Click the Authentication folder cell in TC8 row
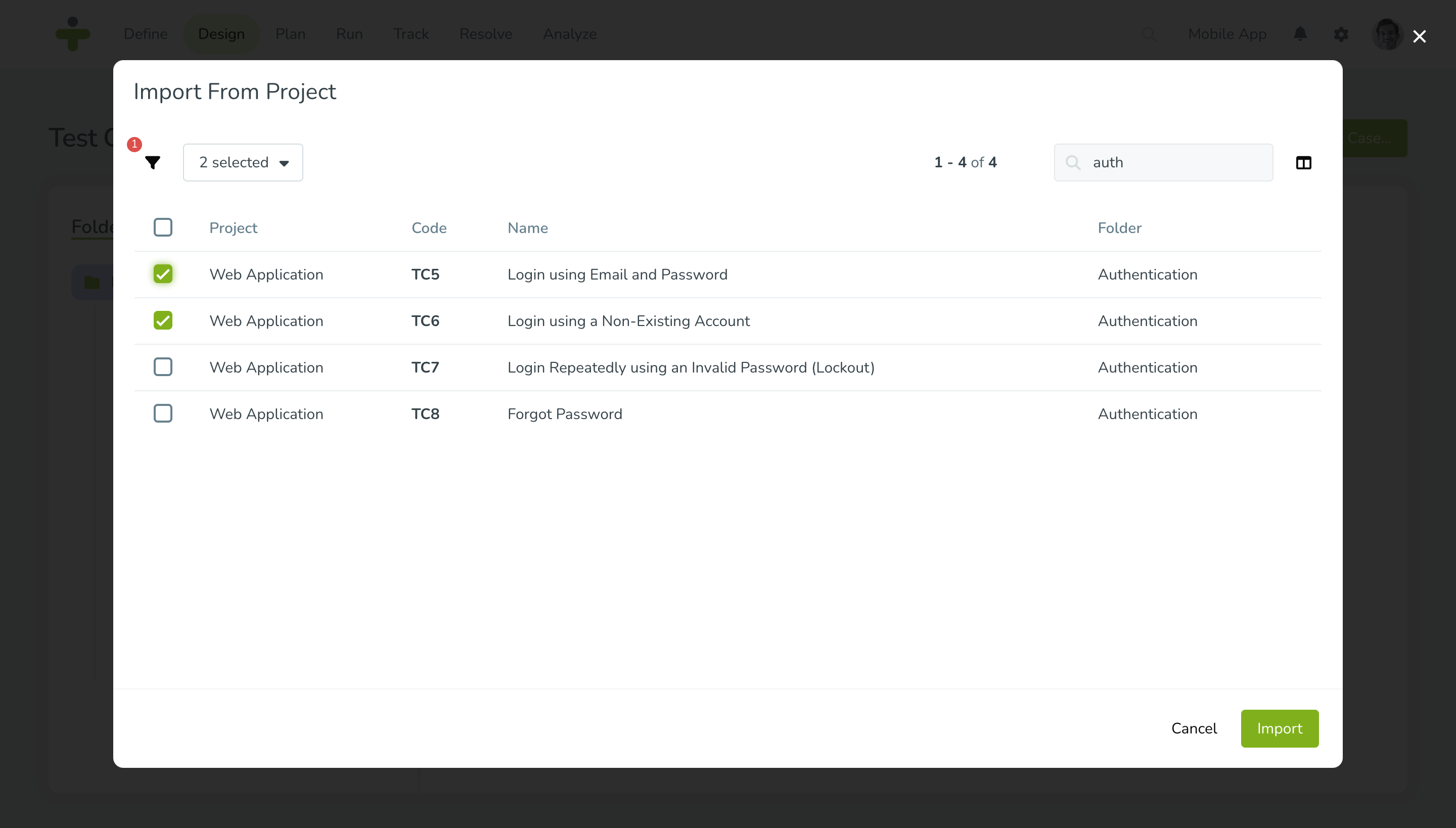This screenshot has width=1456, height=828. tap(1148, 414)
